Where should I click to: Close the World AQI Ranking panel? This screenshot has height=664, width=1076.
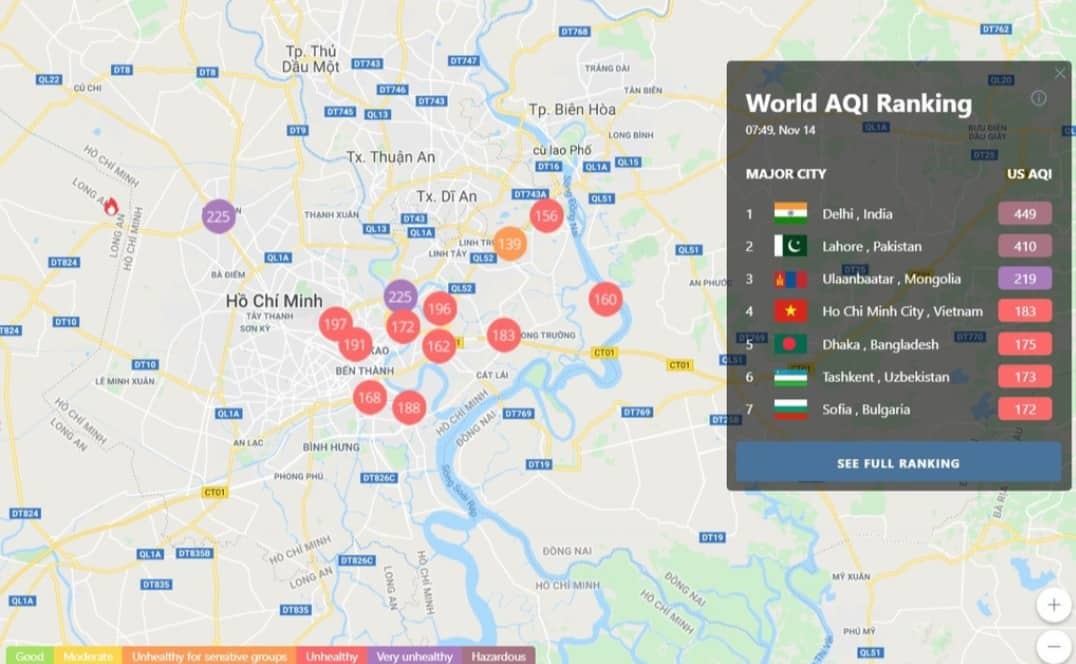(x=1060, y=73)
